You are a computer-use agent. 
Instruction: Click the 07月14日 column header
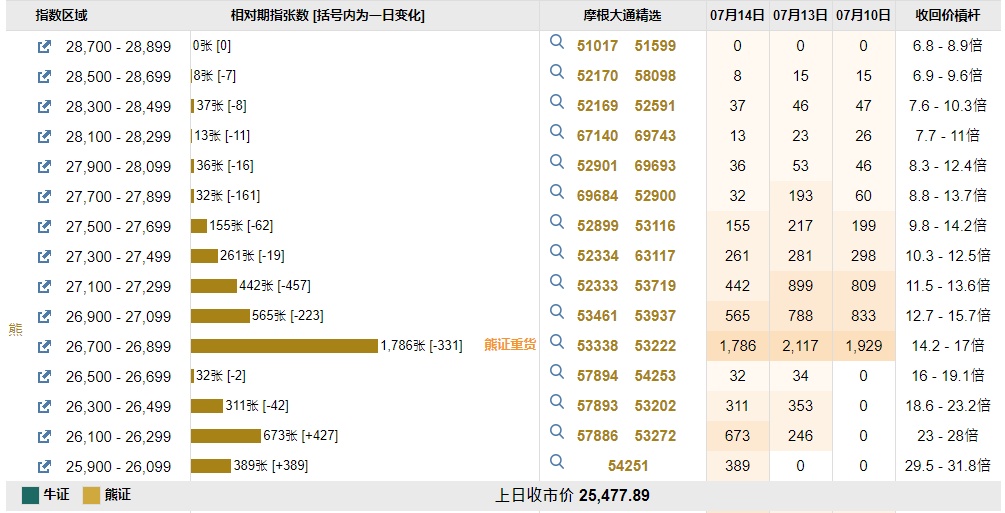point(738,16)
